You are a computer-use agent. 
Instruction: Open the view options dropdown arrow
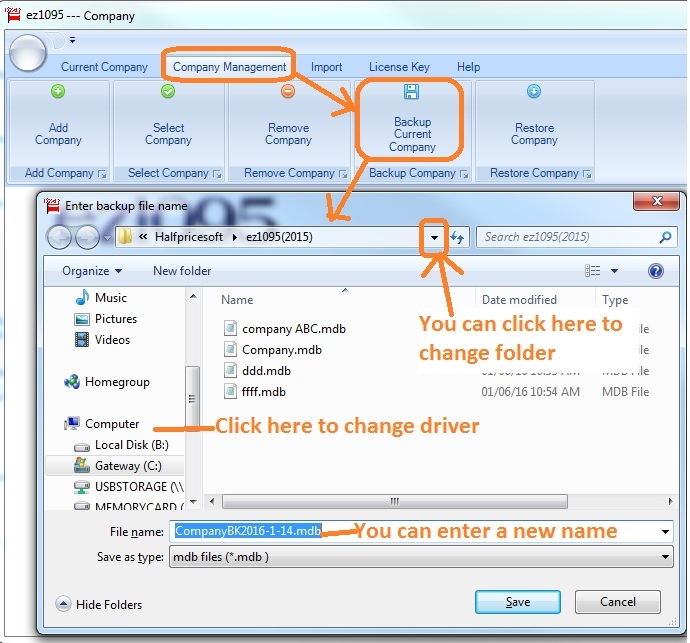[x=614, y=271]
